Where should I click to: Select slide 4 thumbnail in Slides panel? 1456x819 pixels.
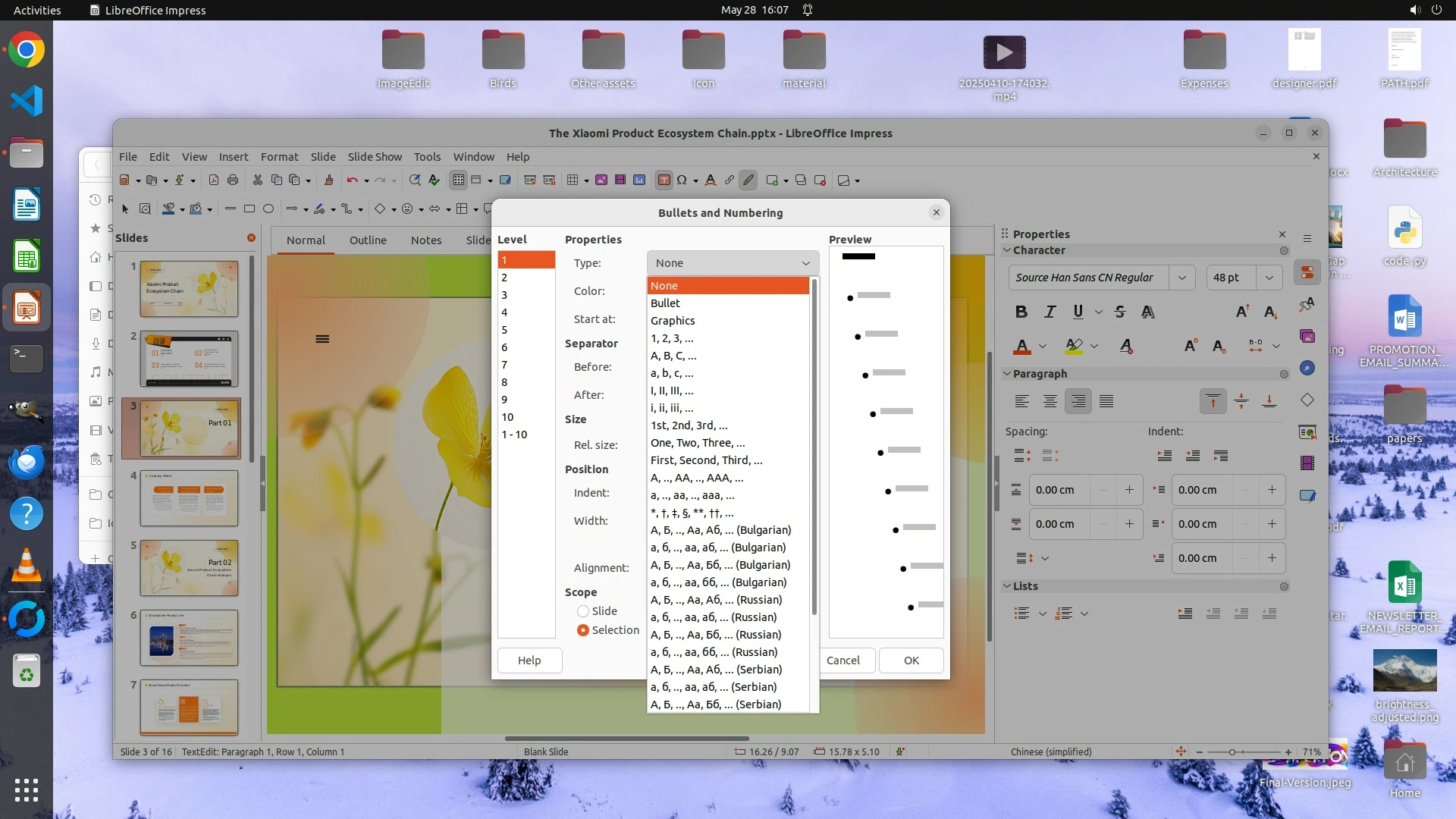(189, 498)
